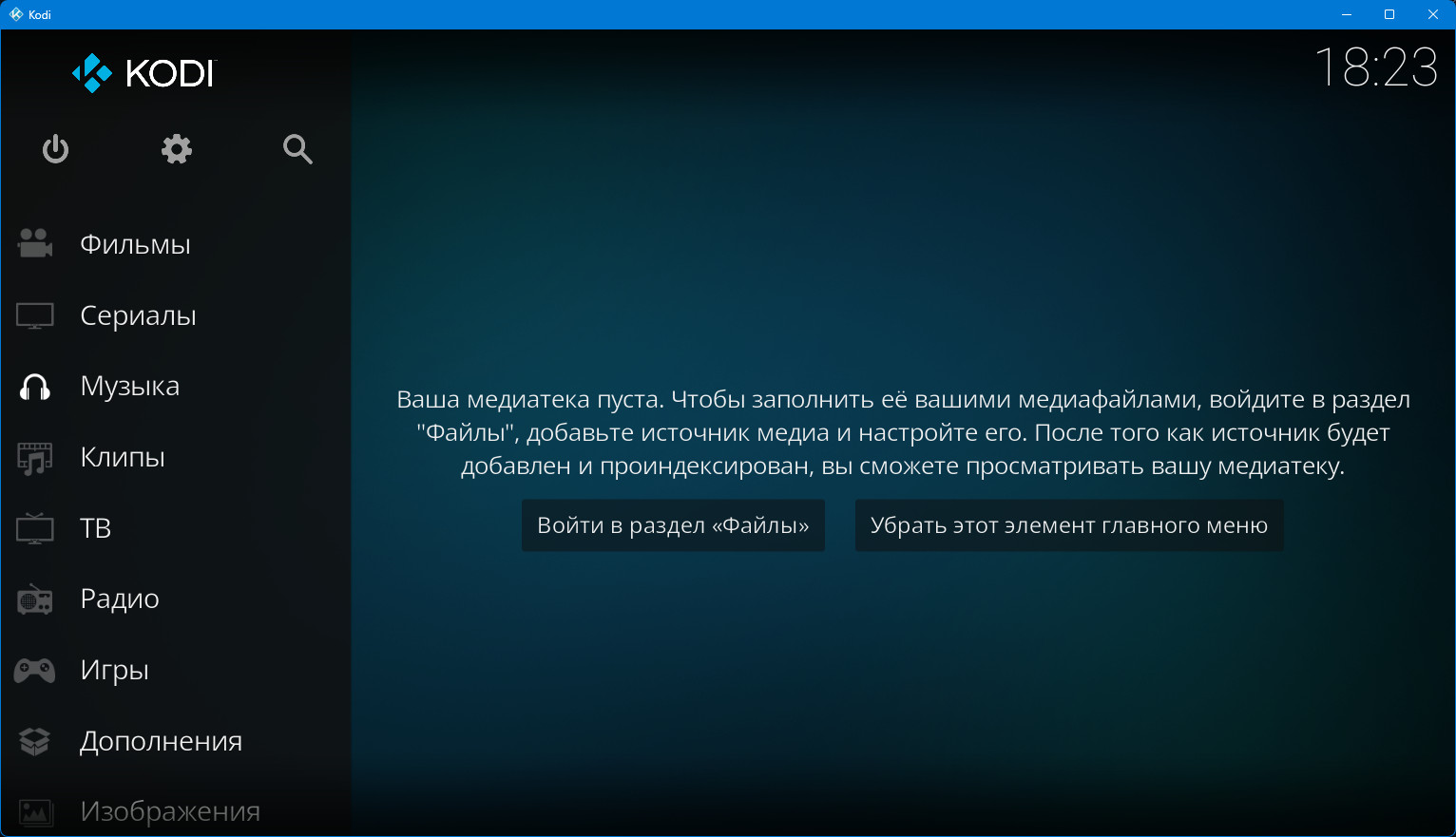Click the radio icon beside Радио
This screenshot has width=1456, height=837.
coord(35,599)
